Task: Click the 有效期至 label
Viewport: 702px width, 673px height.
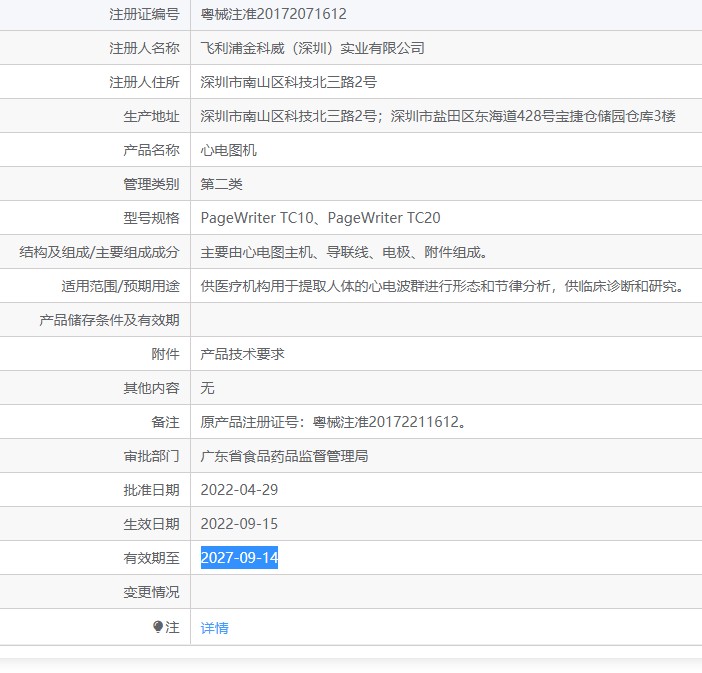Action: coord(151,558)
